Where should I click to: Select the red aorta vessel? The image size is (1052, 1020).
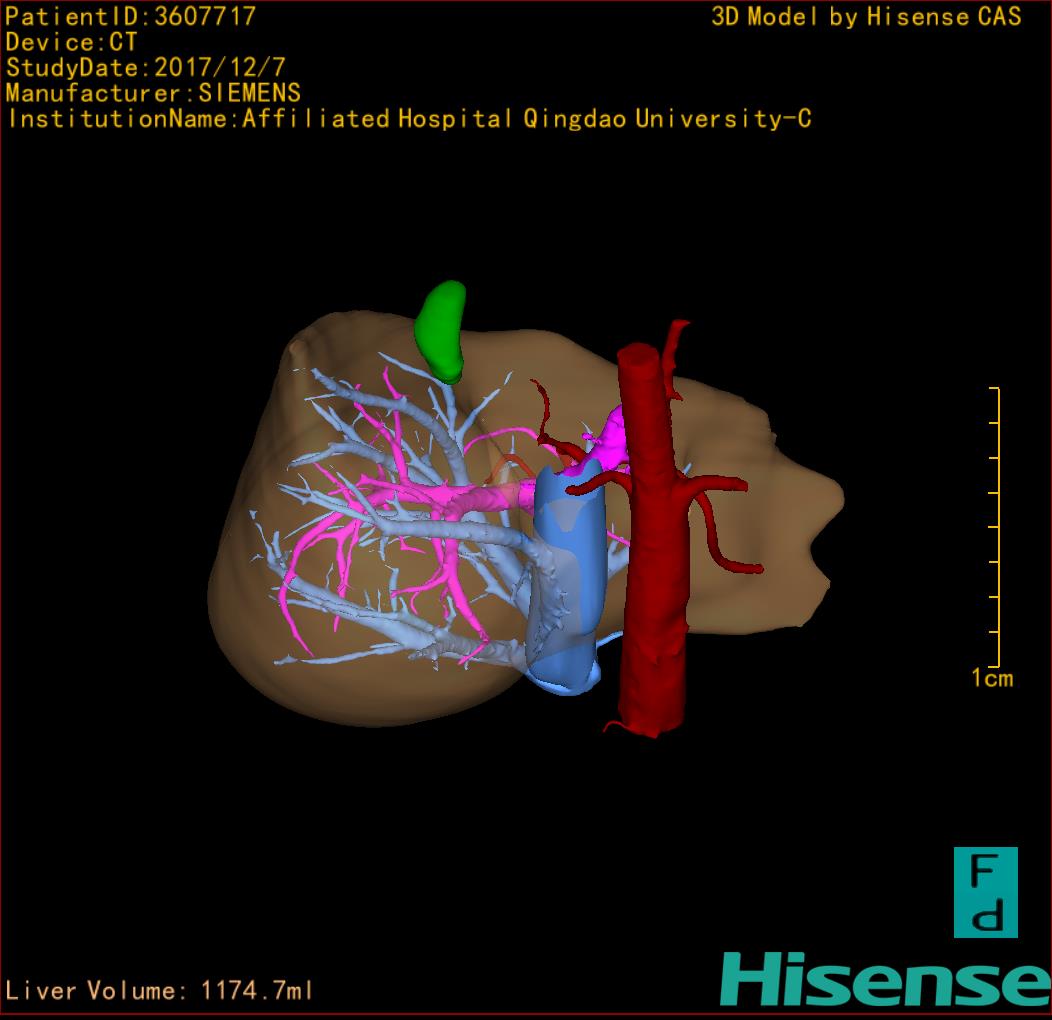[652, 540]
